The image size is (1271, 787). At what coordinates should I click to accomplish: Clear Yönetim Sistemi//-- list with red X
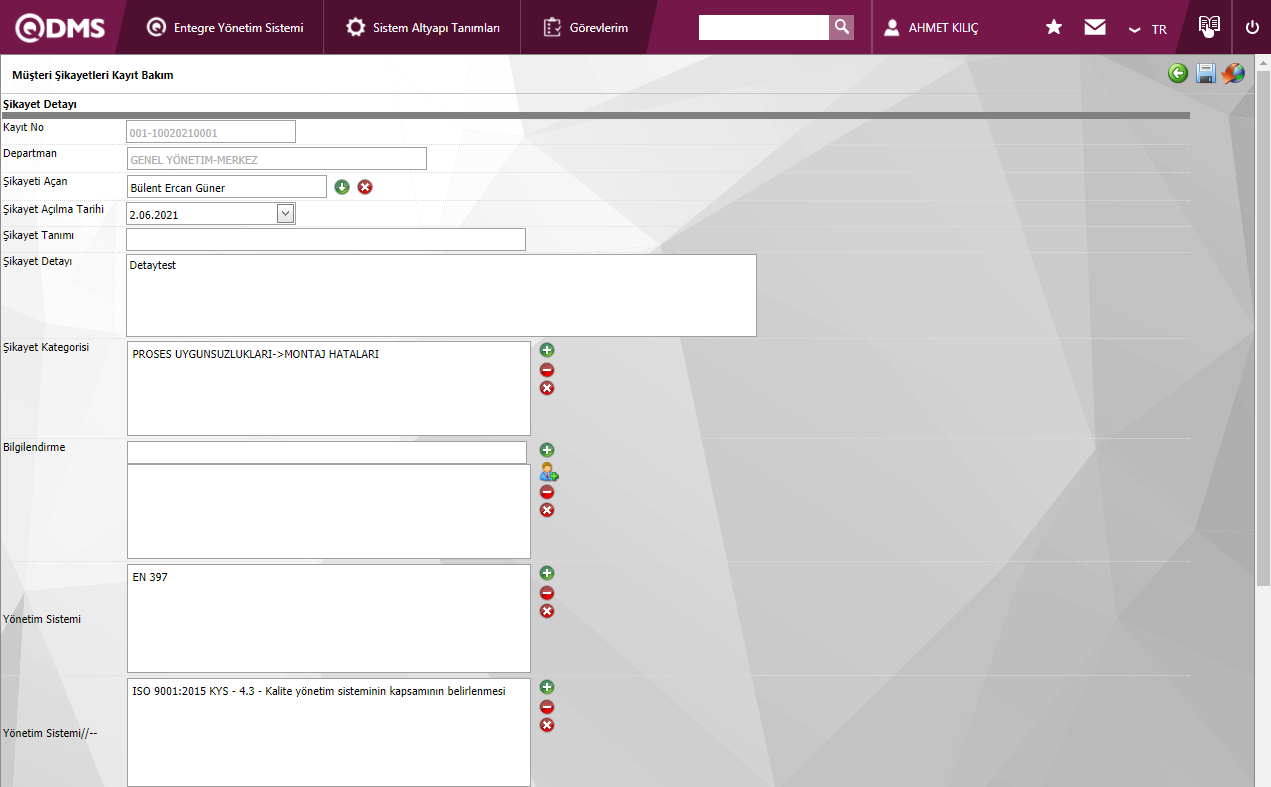547,725
